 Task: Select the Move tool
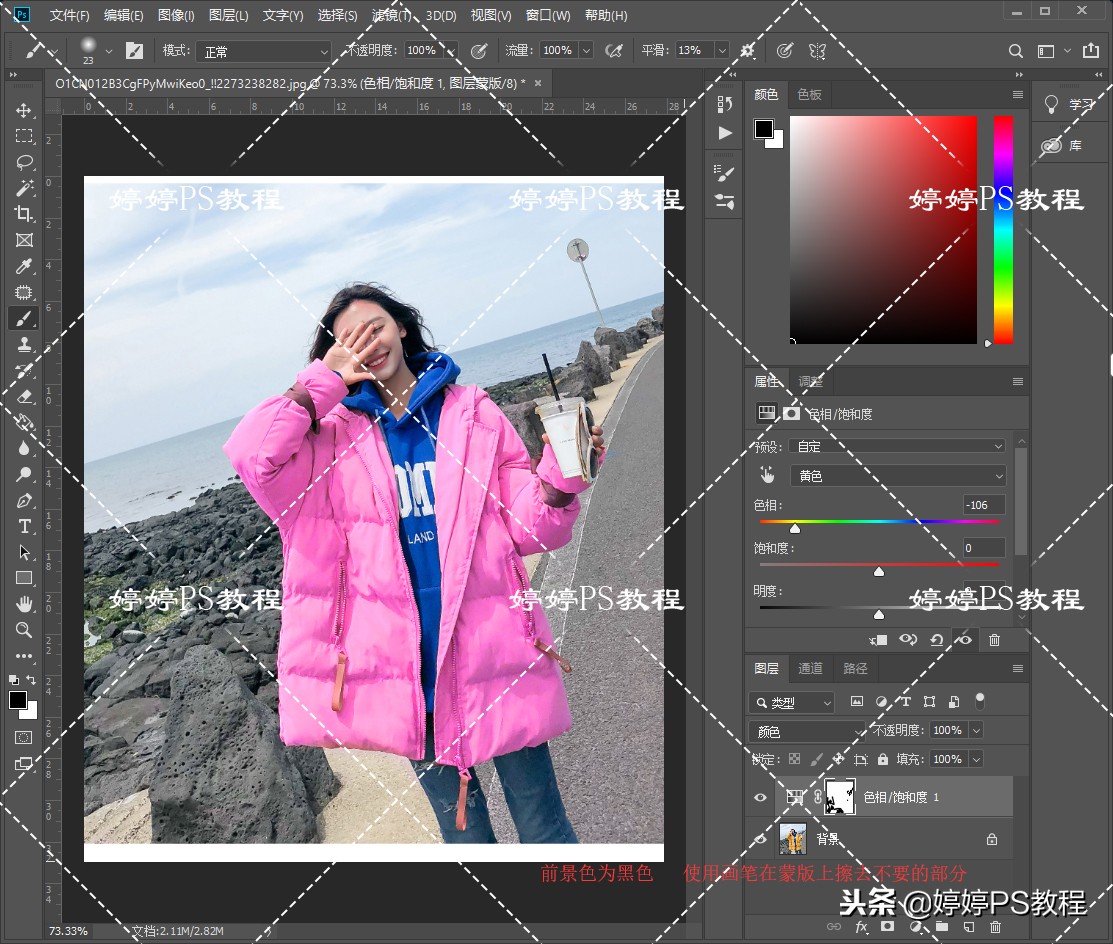click(24, 110)
